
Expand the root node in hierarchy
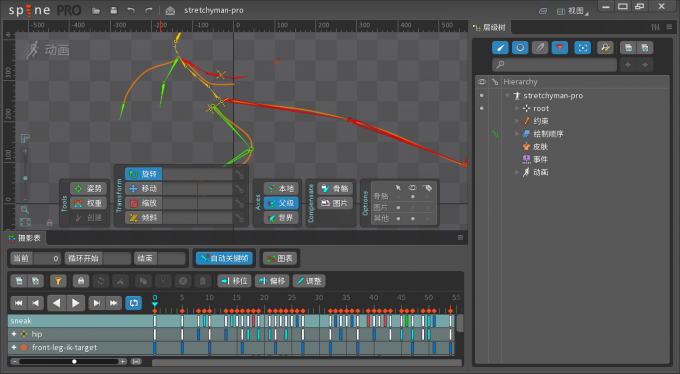(517, 108)
